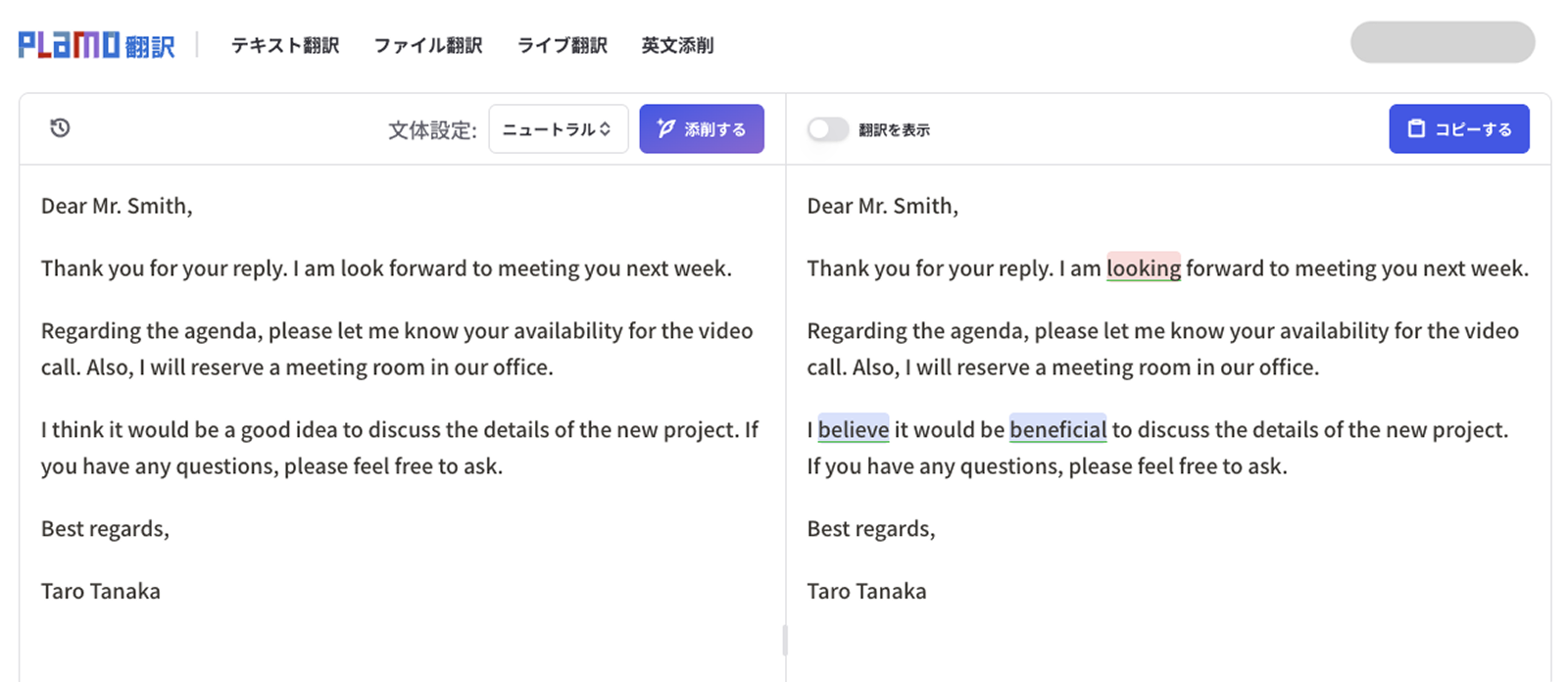Viewport: 1568px width, 682px height.
Task: Click the コピーする button
Action: click(x=1459, y=129)
